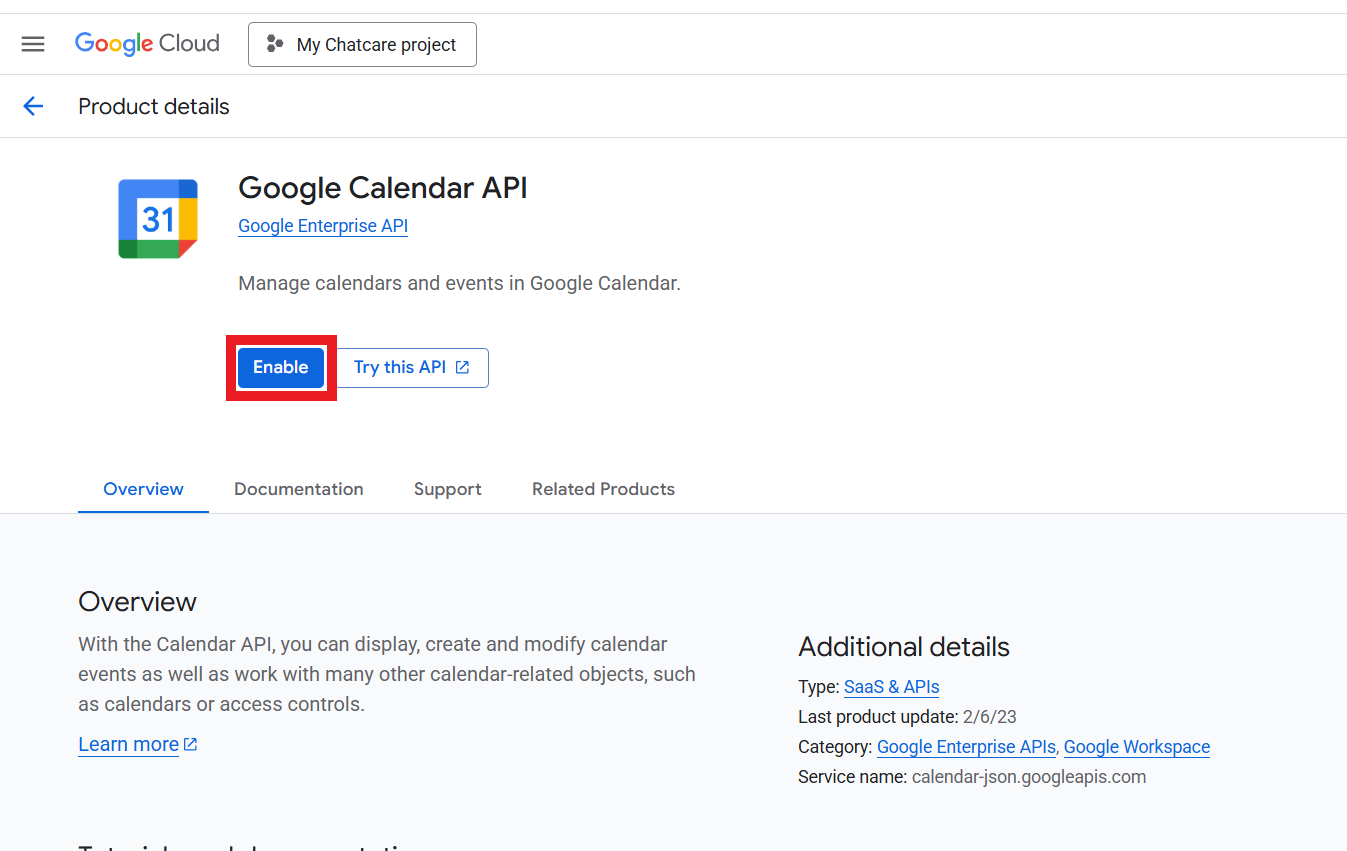
Task: Switch to the Documentation tab
Action: tap(299, 489)
